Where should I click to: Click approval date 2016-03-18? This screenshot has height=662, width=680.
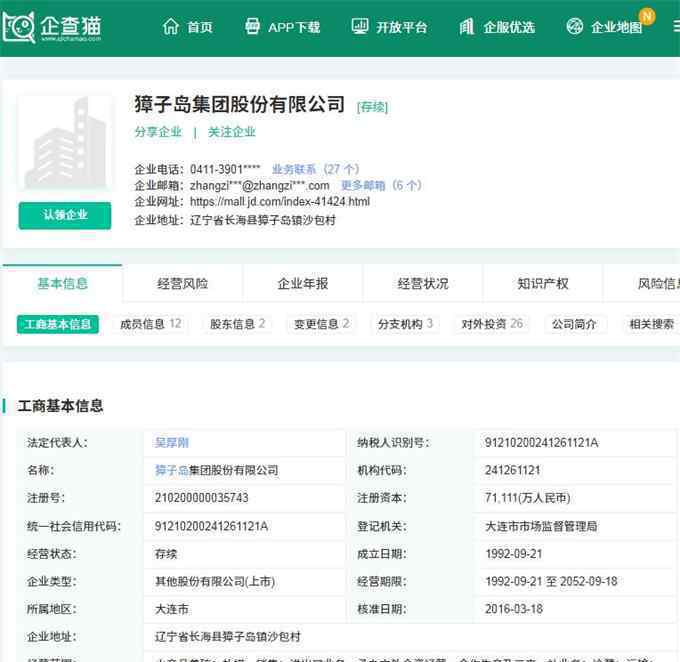514,609
